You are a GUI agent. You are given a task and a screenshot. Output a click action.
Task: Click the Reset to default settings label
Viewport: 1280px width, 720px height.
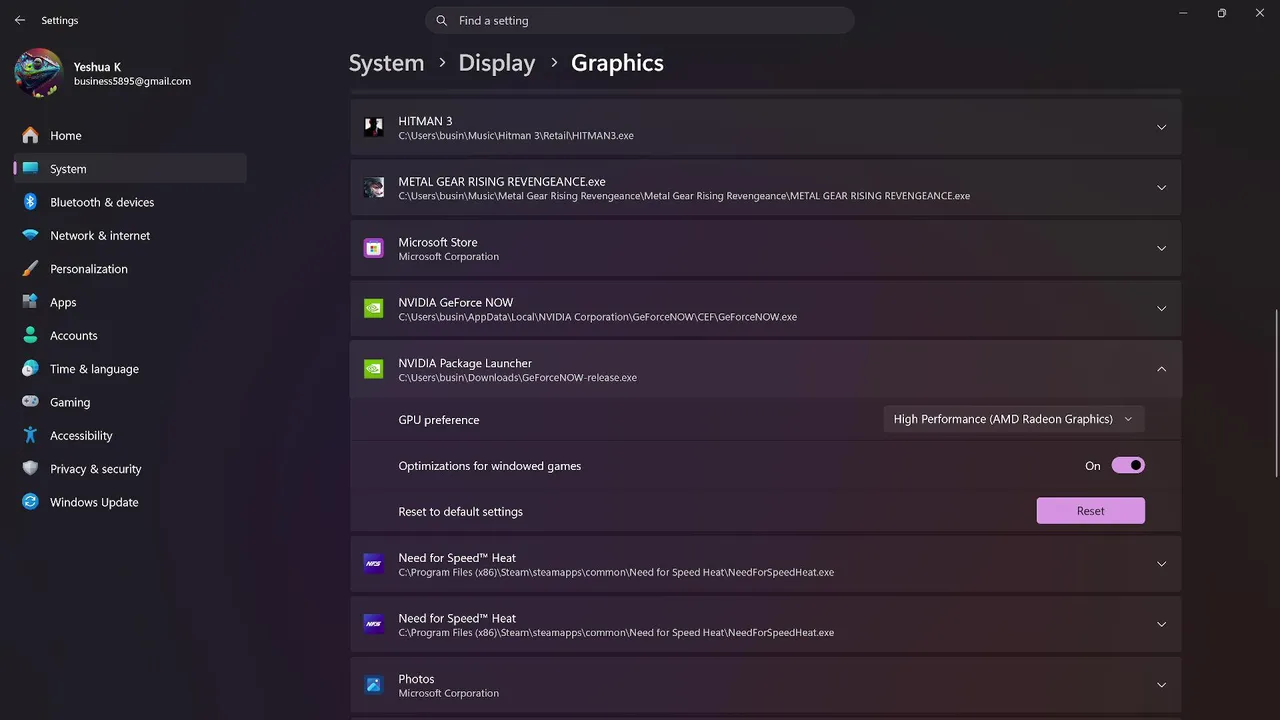pos(461,511)
